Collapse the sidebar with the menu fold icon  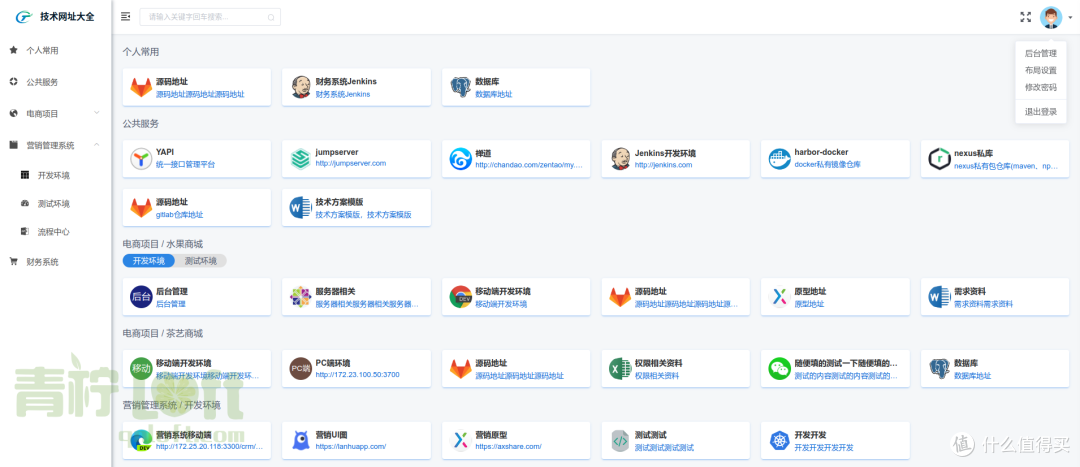(125, 17)
